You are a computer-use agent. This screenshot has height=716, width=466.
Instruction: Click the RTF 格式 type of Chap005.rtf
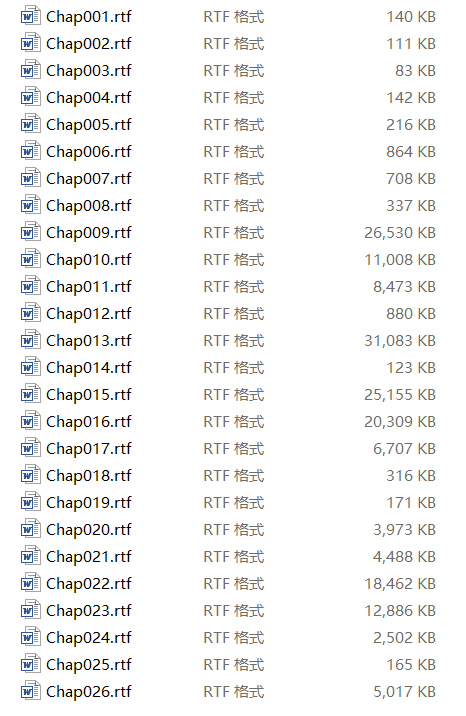click(x=234, y=125)
